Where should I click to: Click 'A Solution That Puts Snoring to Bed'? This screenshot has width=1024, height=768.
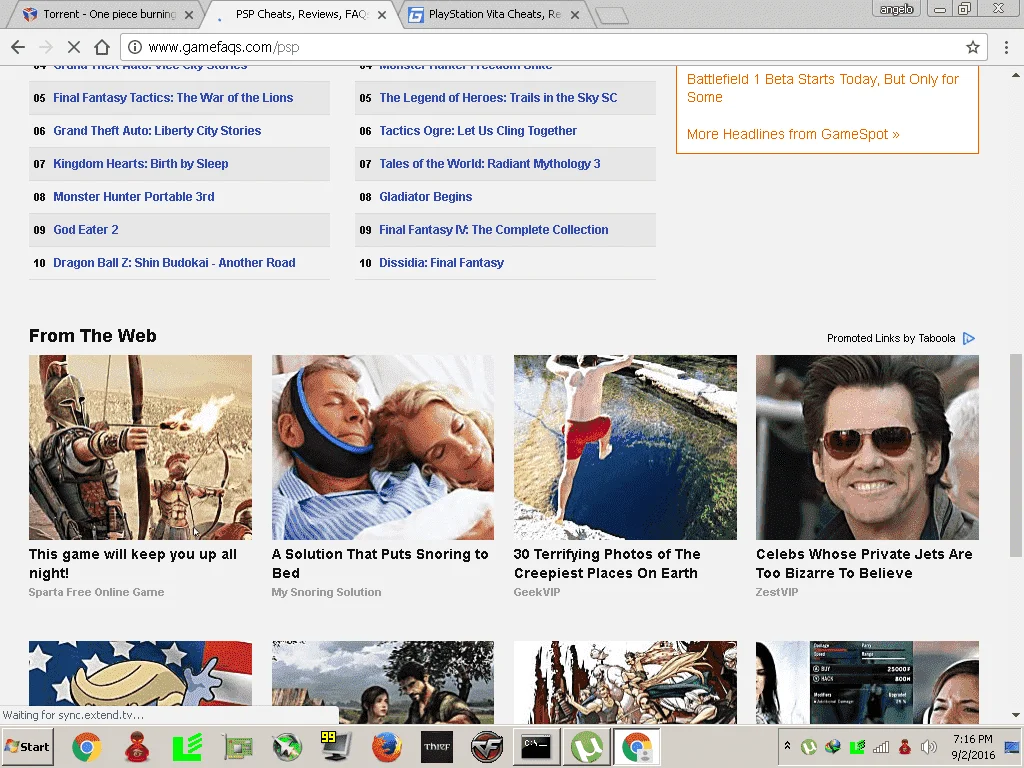(x=379, y=564)
